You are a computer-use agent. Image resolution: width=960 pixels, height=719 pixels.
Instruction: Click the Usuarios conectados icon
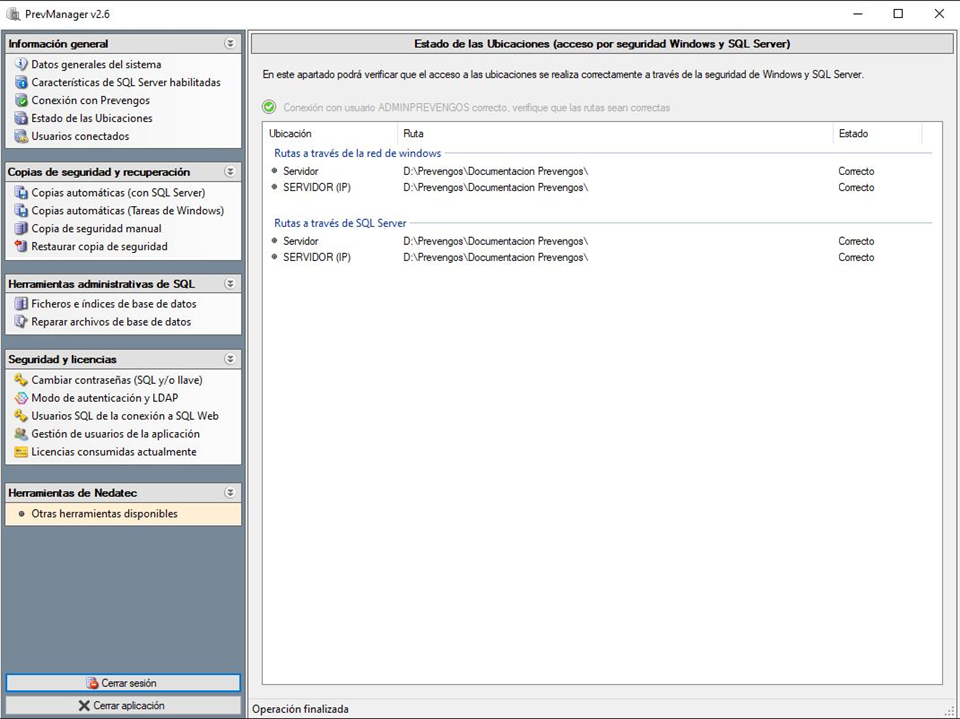[x=21, y=137]
